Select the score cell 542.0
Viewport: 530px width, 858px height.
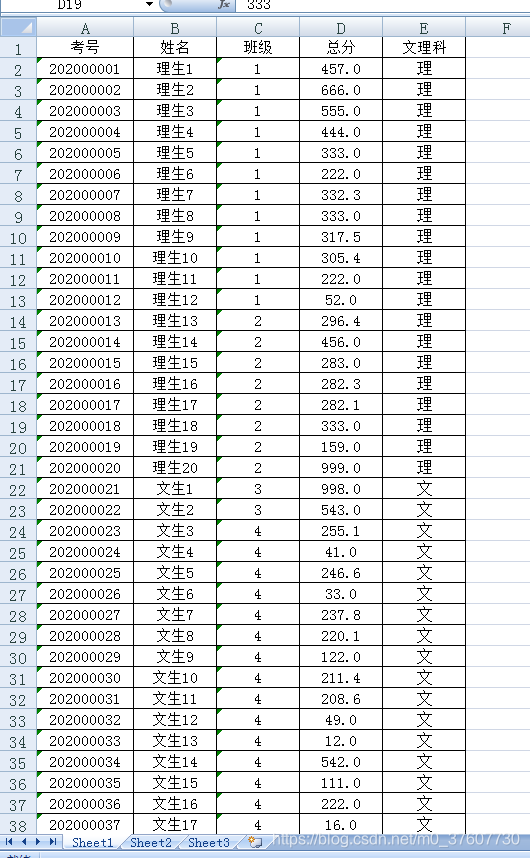click(x=341, y=762)
